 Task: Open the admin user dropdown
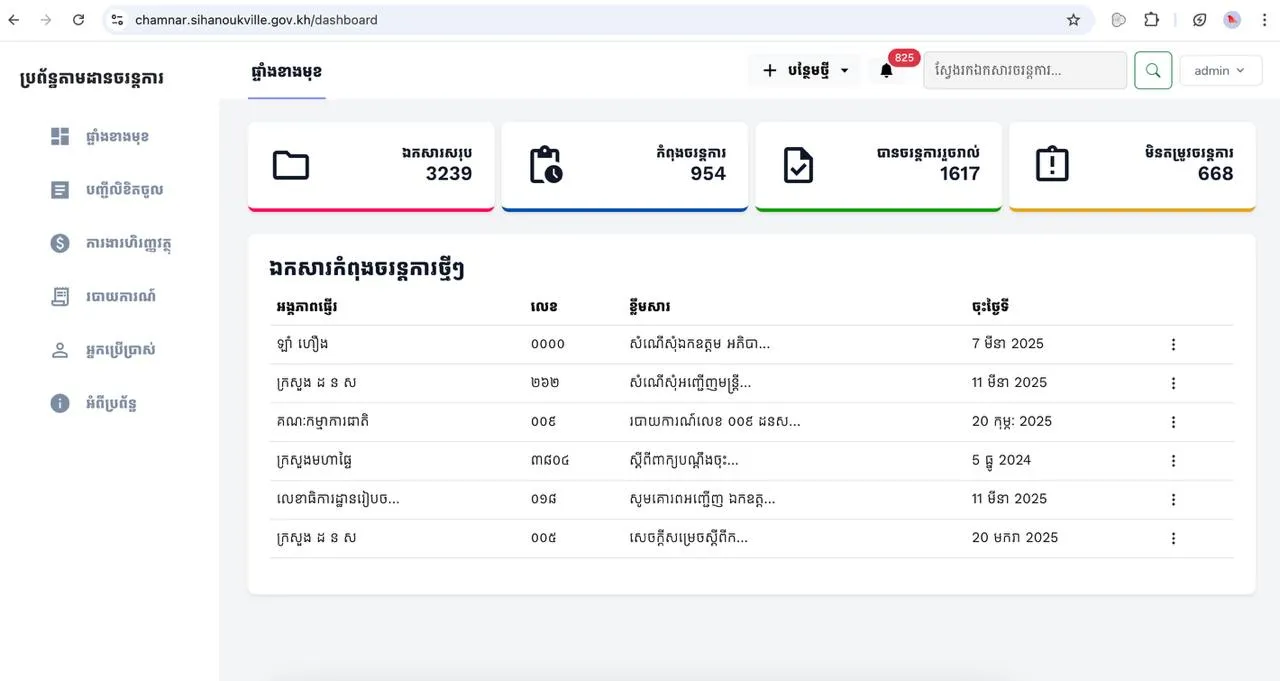1220,71
